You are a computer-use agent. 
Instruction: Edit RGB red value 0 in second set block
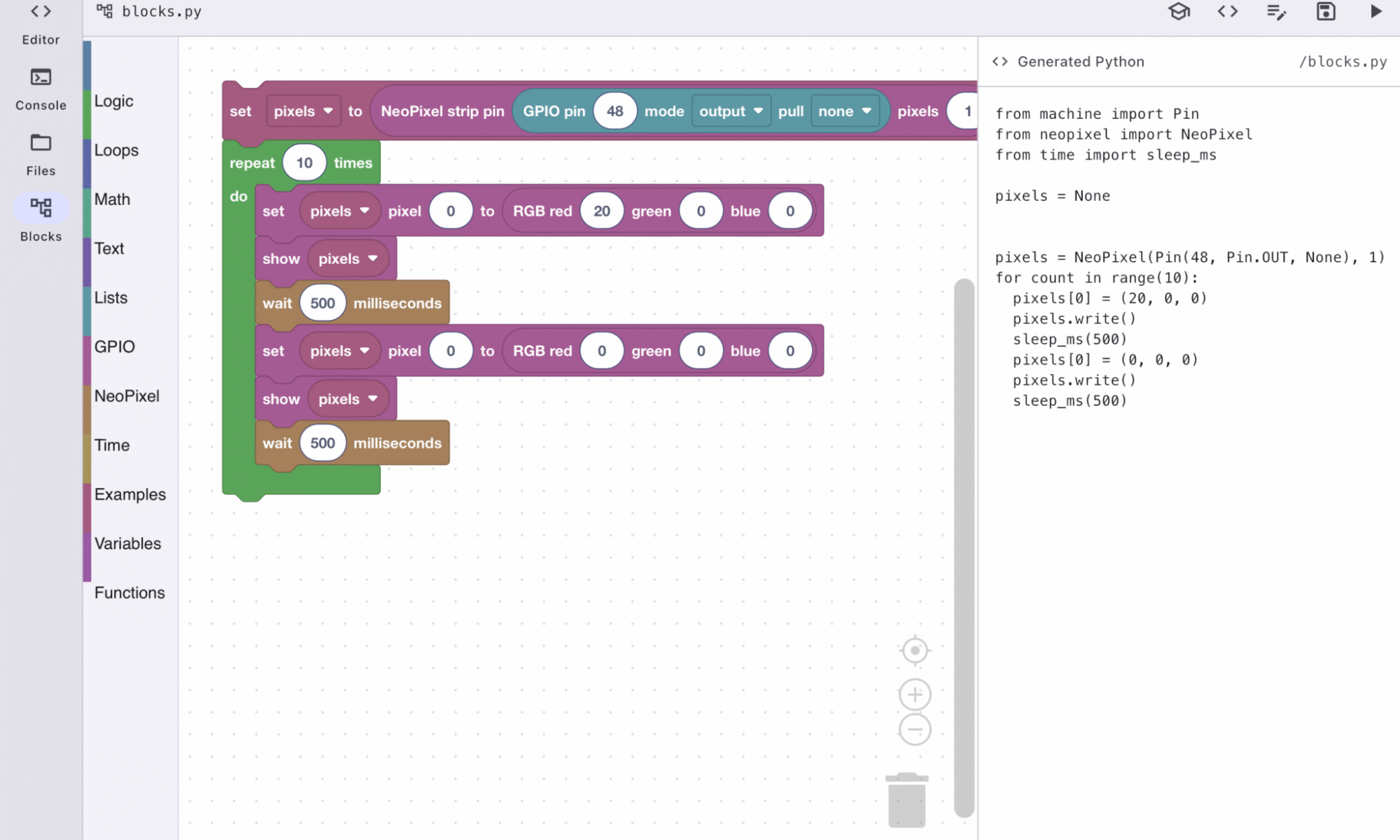602,351
